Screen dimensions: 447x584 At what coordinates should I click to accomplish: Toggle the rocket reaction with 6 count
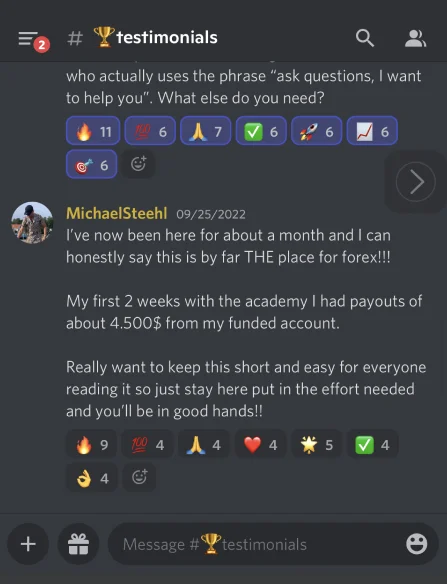317,131
